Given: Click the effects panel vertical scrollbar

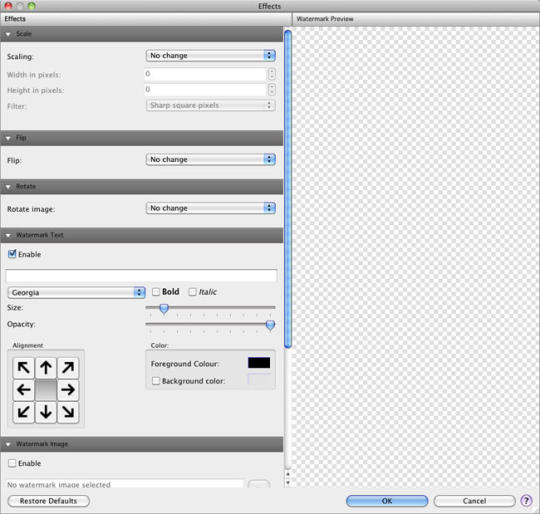Looking at the screenshot, I should point(288,189).
